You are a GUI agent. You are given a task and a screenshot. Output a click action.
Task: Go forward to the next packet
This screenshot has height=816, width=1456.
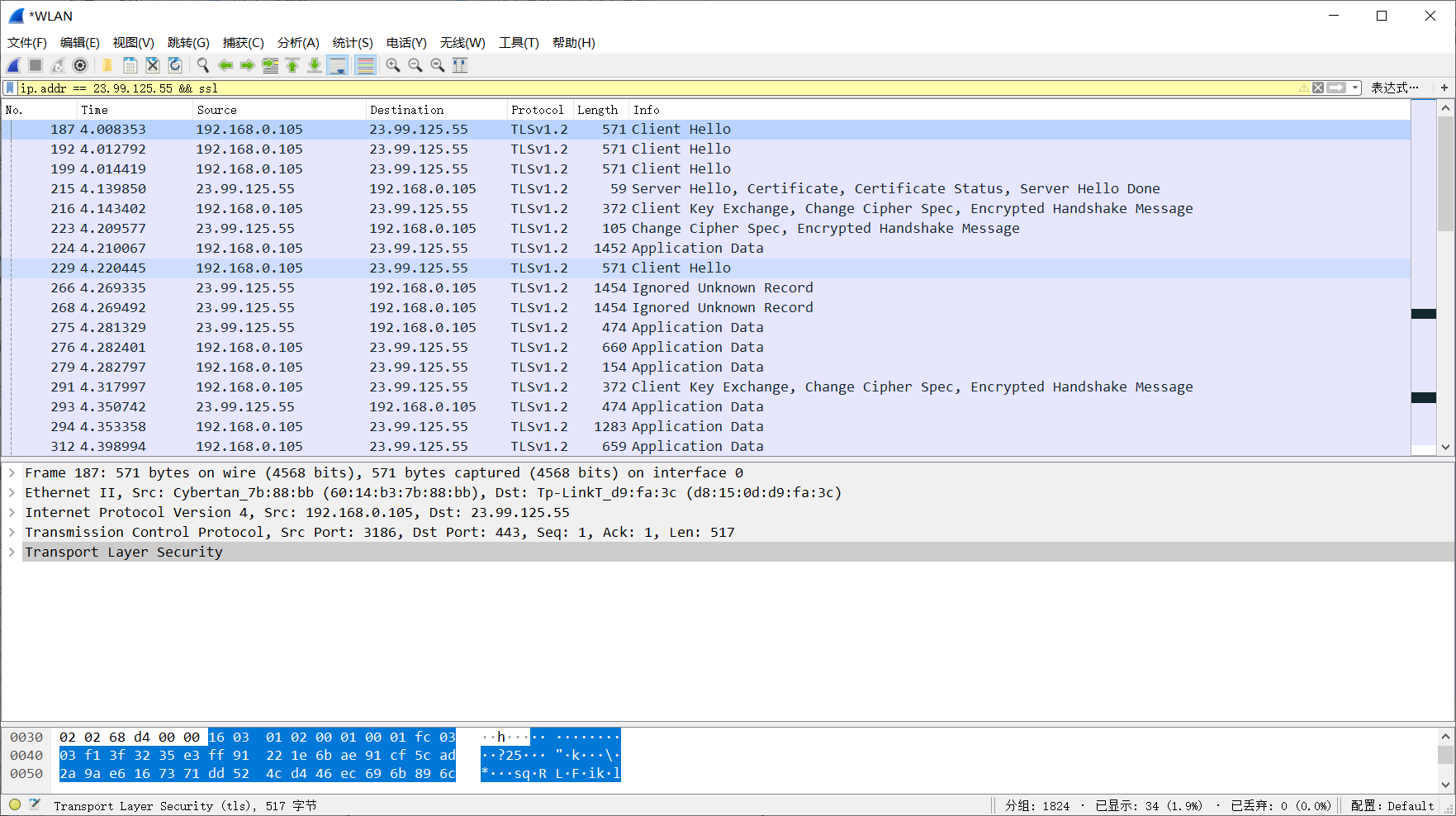(x=247, y=65)
